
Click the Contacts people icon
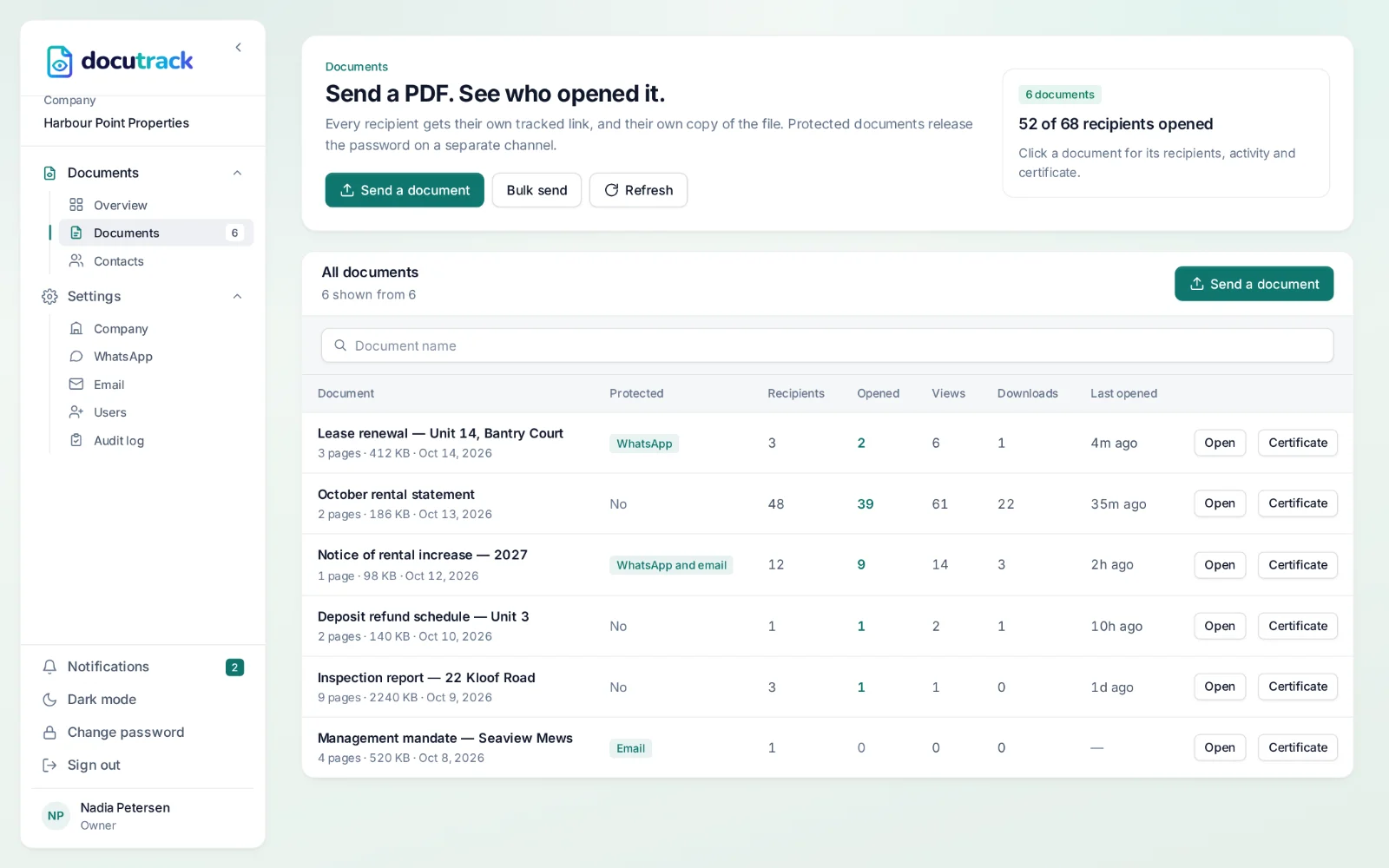click(x=76, y=260)
